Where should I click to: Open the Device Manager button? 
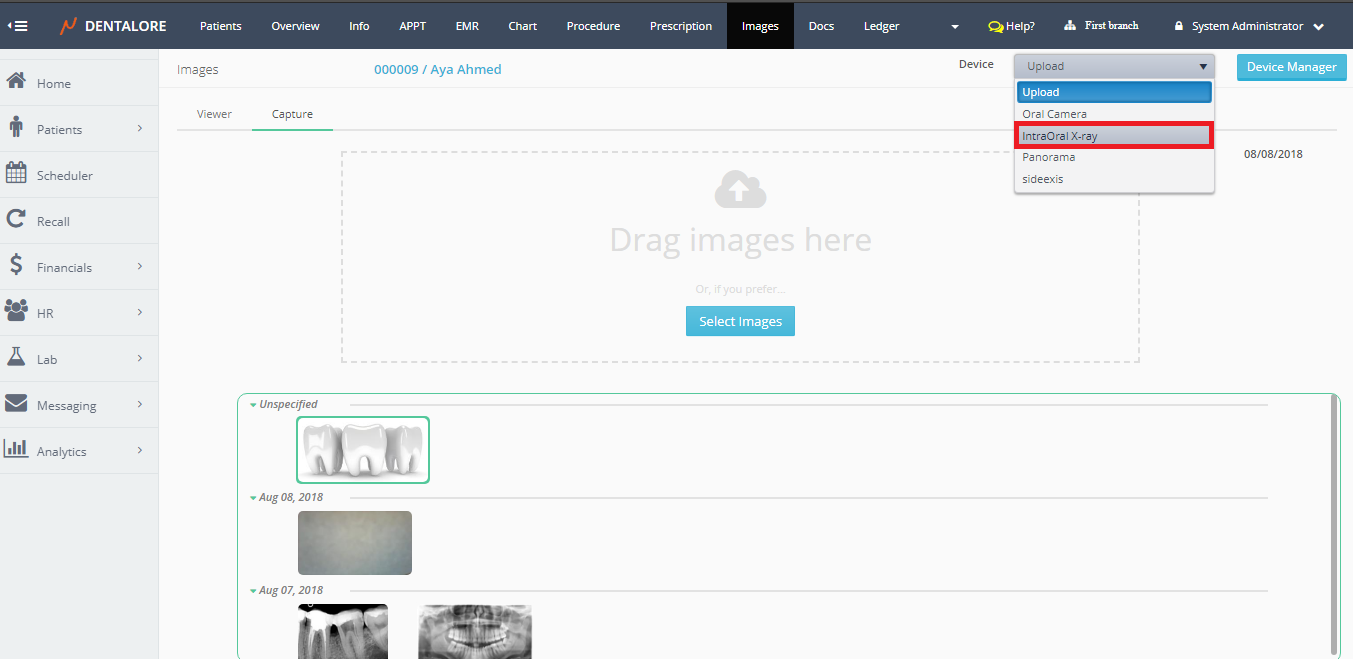[x=1291, y=67]
